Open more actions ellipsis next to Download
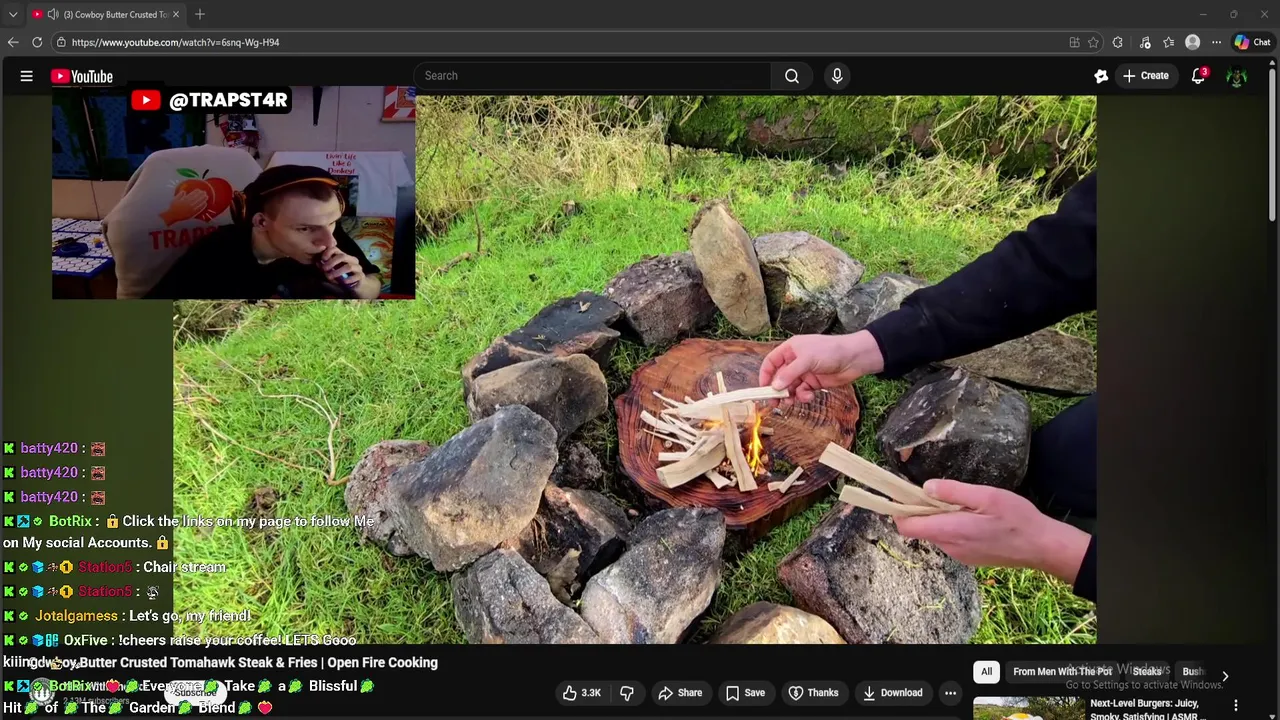Screen dimensions: 1280x720 tap(950, 693)
